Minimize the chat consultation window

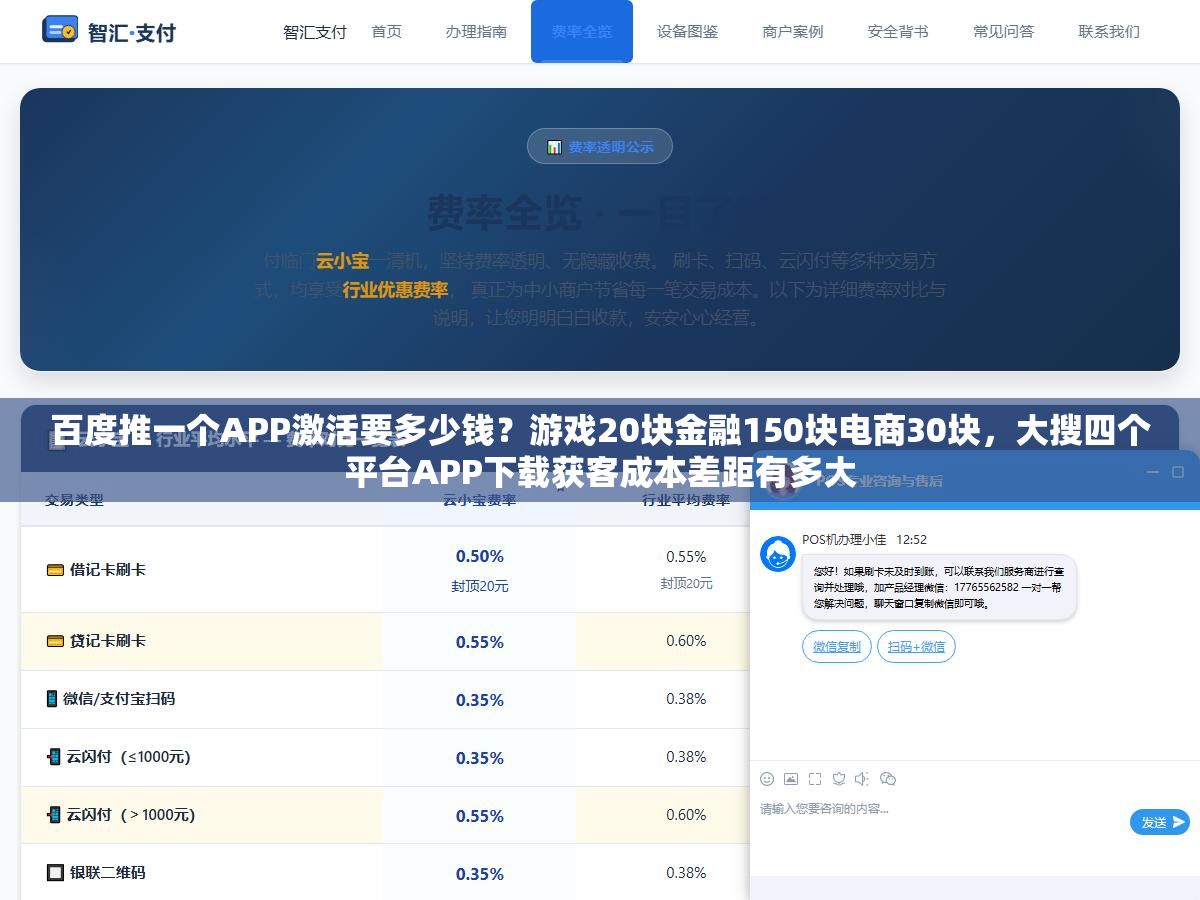click(x=1153, y=473)
